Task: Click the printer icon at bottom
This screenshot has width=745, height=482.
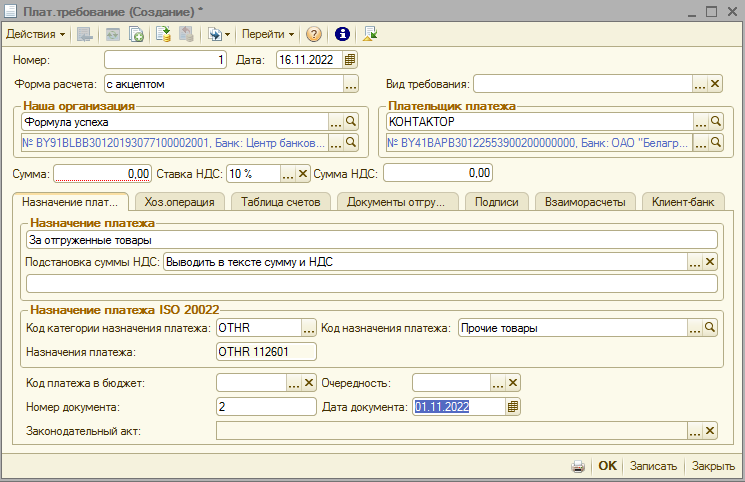Action: point(578,466)
